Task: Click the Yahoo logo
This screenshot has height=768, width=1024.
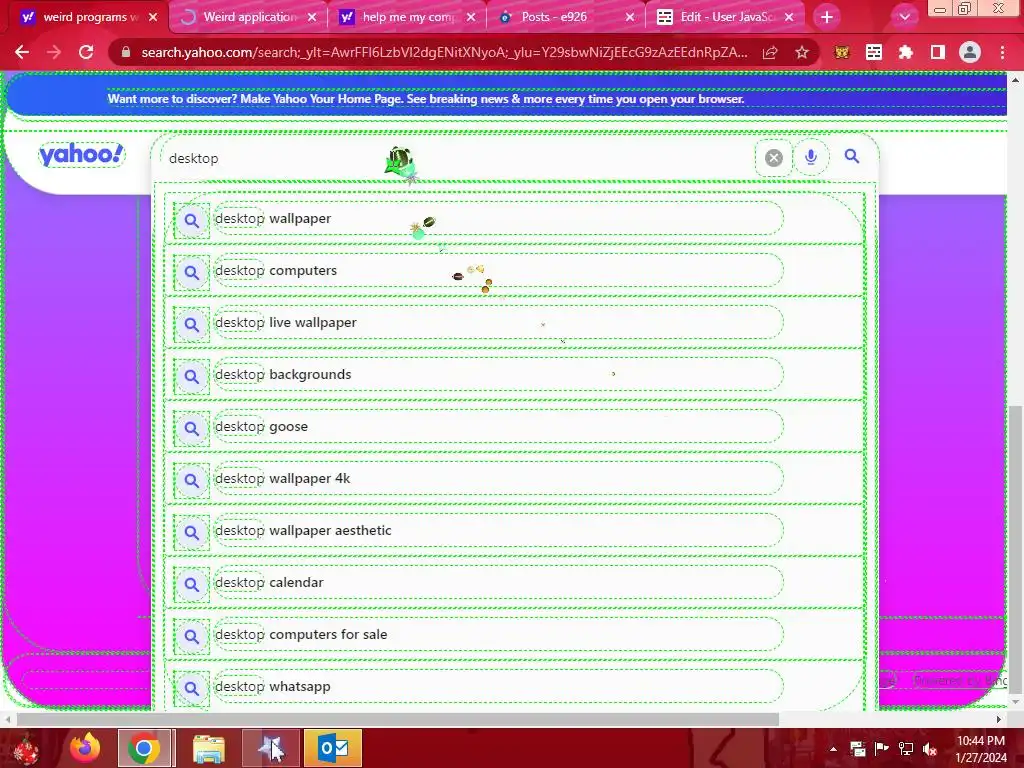Action: pos(81,155)
